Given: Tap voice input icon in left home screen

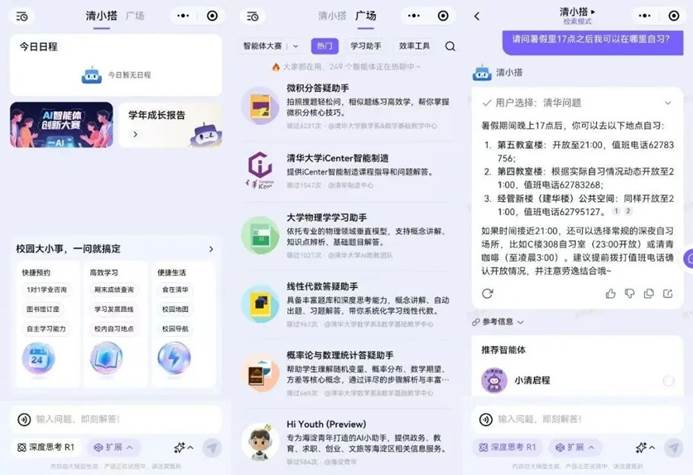Looking at the screenshot, I should point(24,419).
